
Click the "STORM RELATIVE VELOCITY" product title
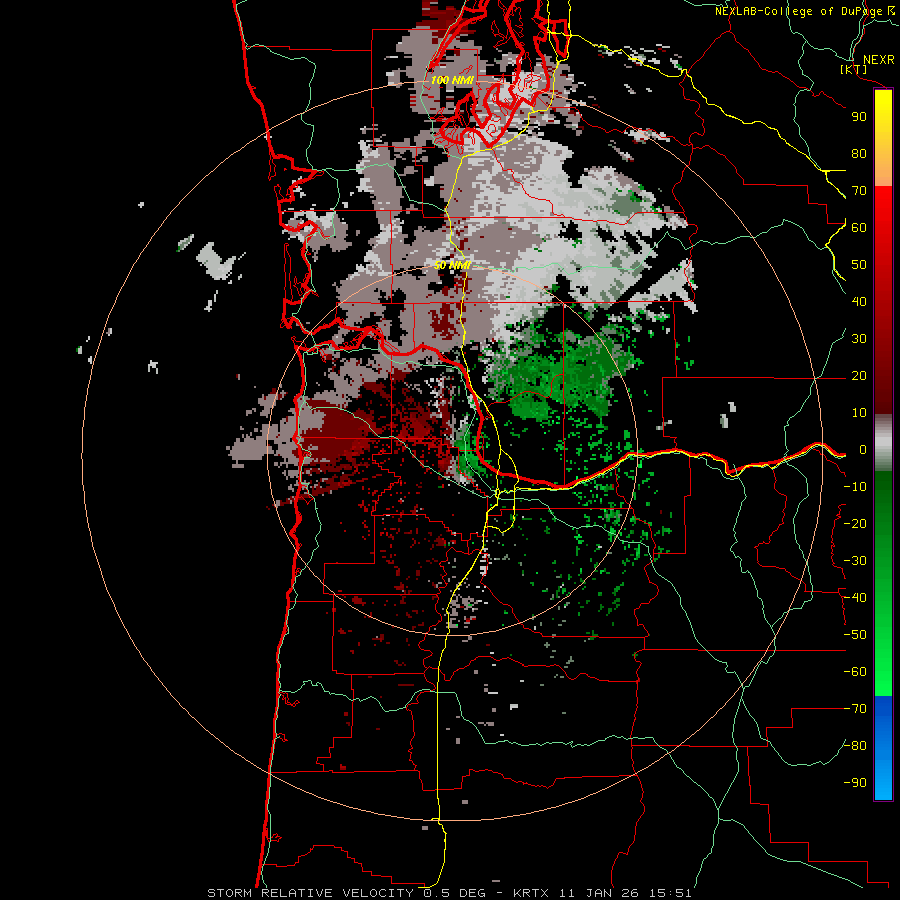(x=310, y=893)
